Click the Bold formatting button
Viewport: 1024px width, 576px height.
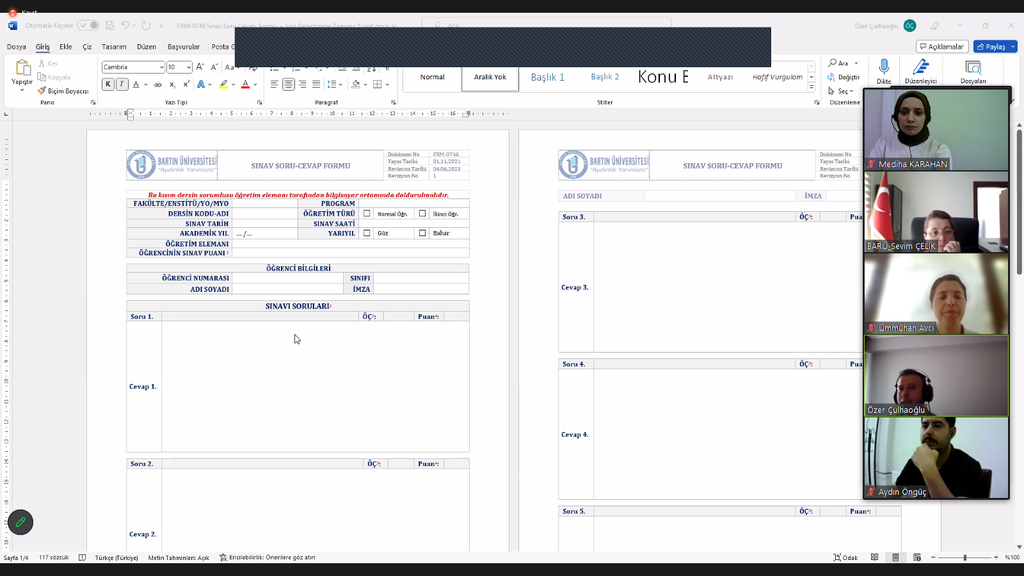tap(108, 85)
